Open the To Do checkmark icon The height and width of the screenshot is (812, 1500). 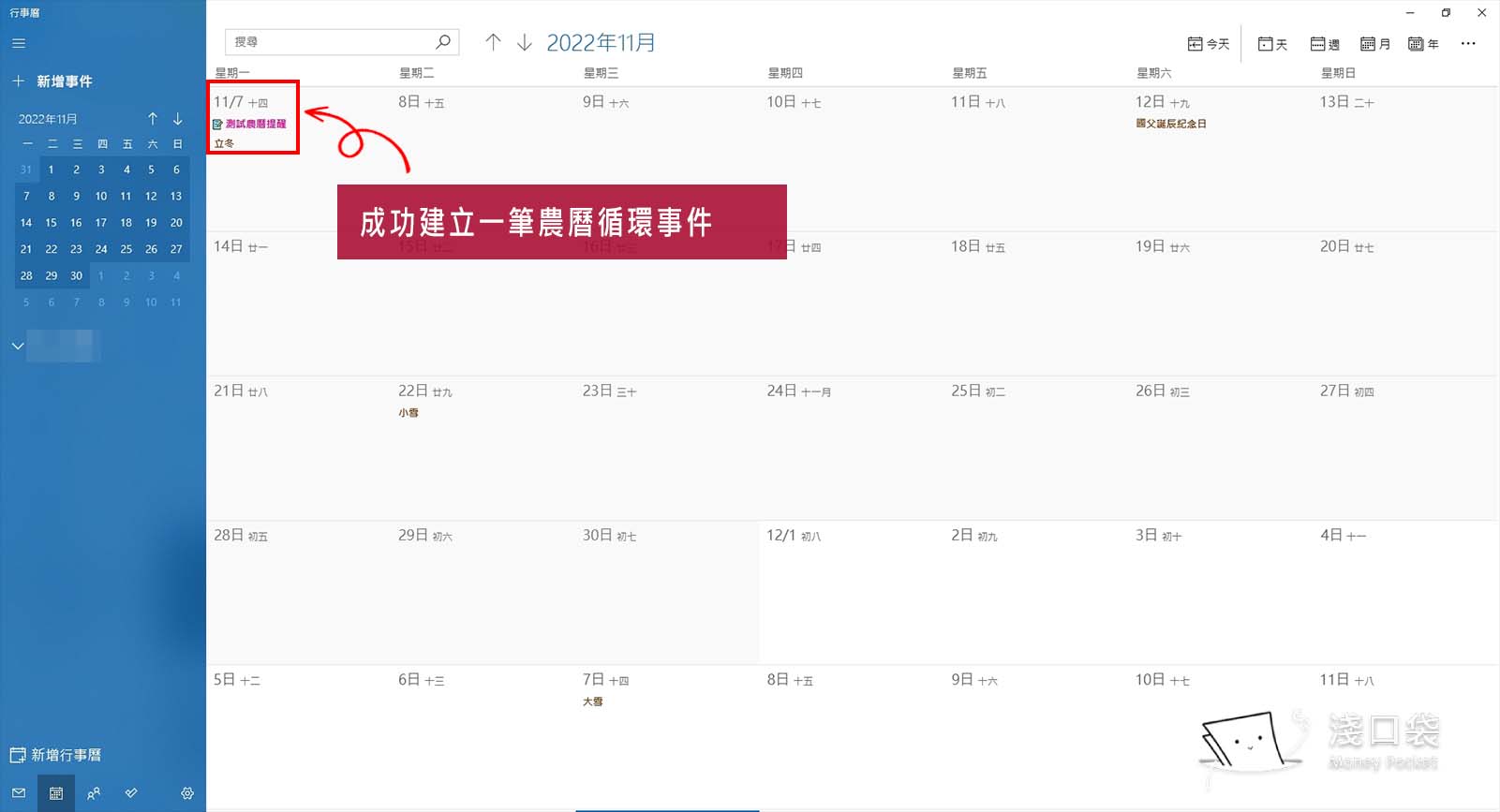131,793
